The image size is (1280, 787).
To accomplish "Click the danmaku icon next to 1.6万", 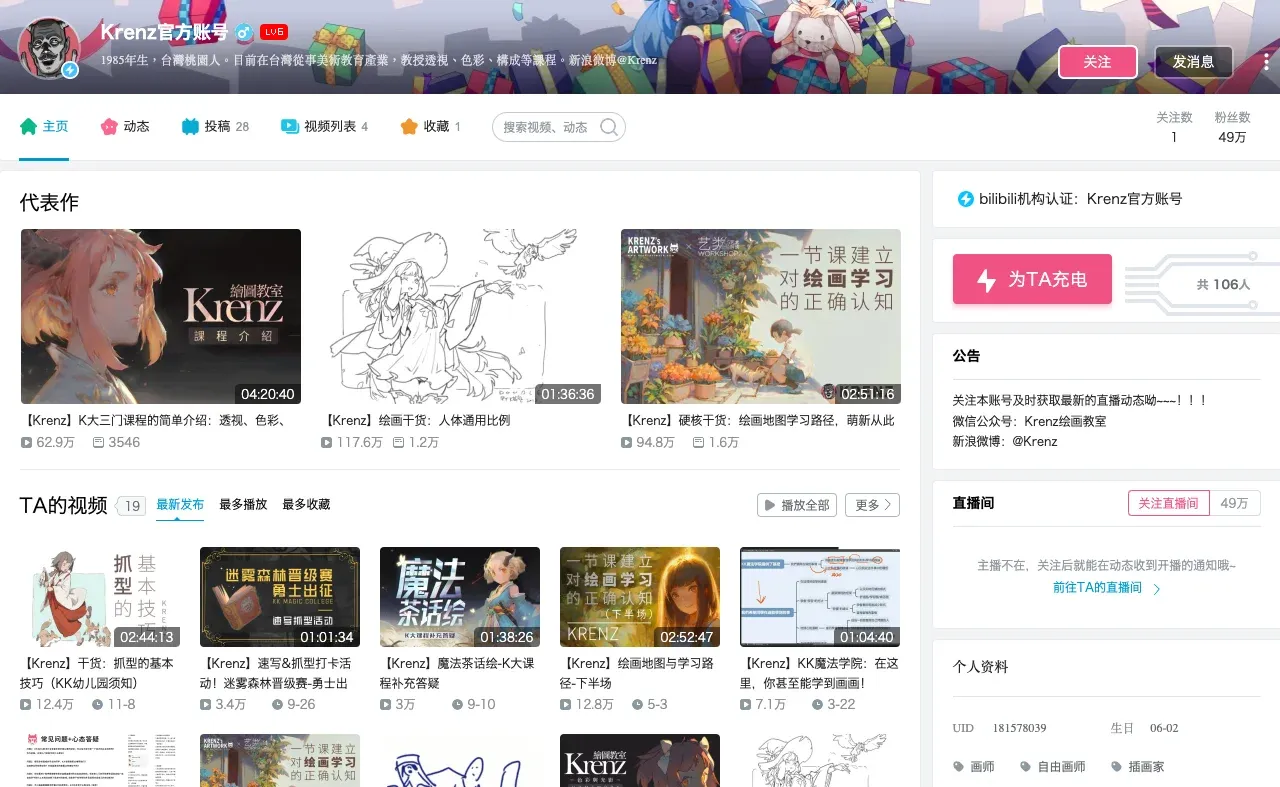I will coord(698,442).
